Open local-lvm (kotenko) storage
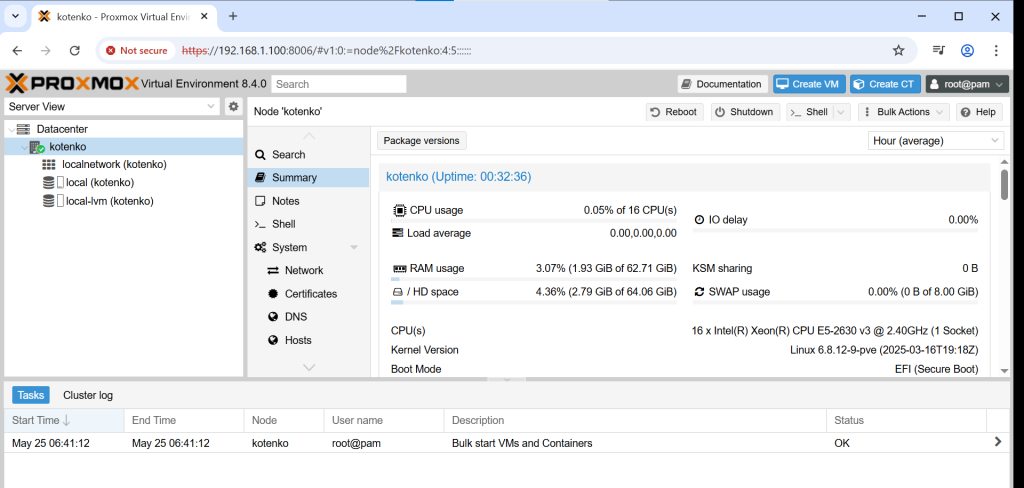This screenshot has height=488, width=1024. 110,201
